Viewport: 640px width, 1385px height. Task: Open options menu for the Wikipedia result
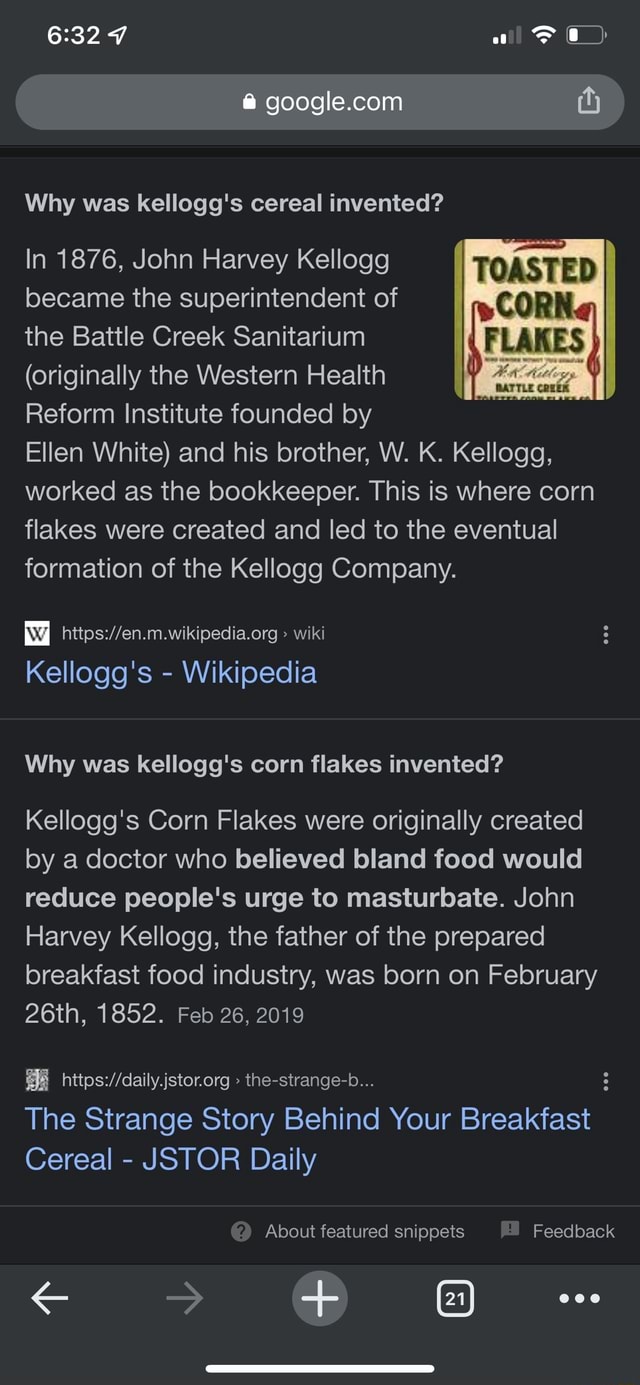click(x=605, y=634)
